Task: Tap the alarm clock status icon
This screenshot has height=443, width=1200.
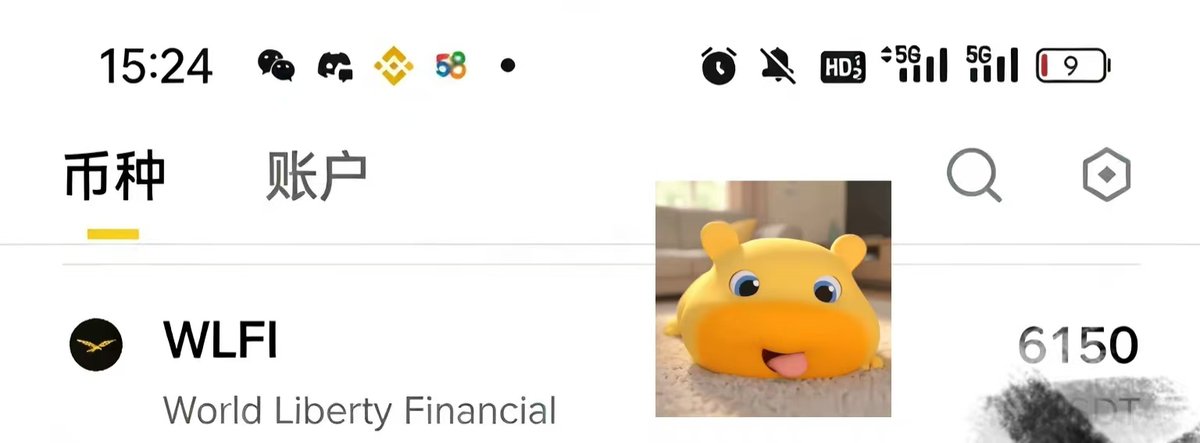Action: point(718,66)
